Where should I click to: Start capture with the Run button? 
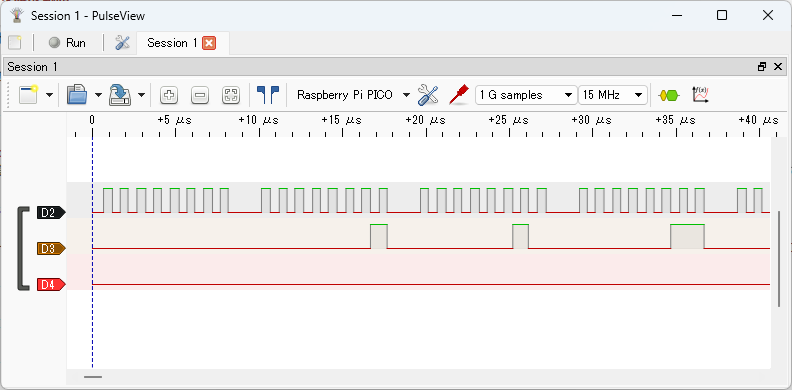(67, 43)
